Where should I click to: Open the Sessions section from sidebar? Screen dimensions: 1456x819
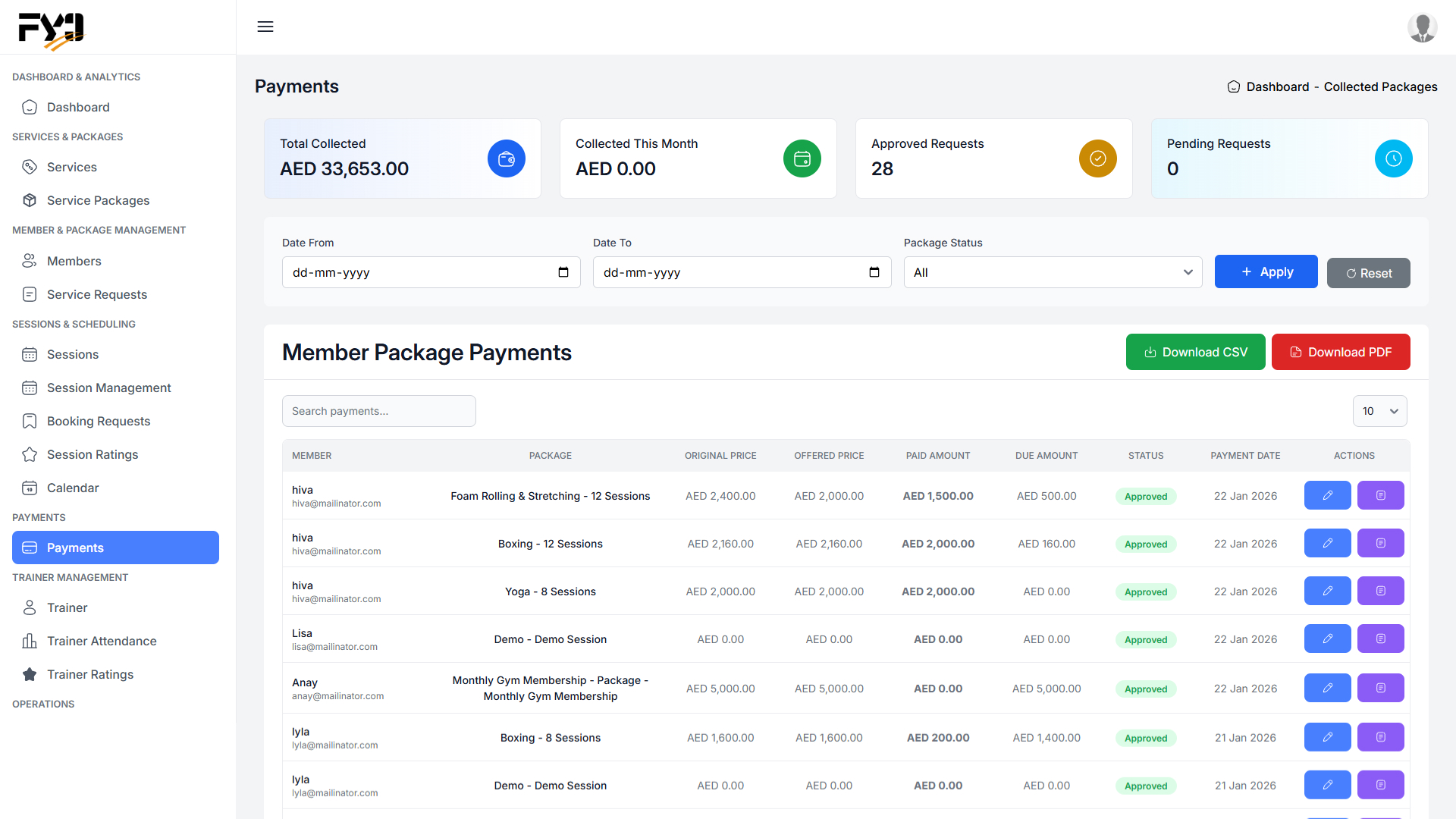[x=72, y=354]
